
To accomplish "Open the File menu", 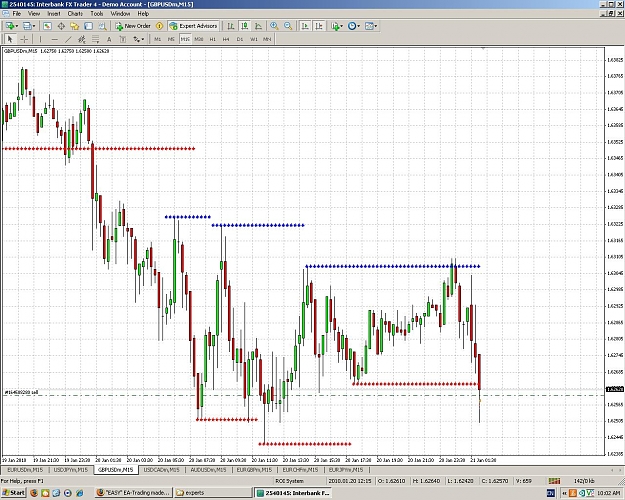I will 17,14.
